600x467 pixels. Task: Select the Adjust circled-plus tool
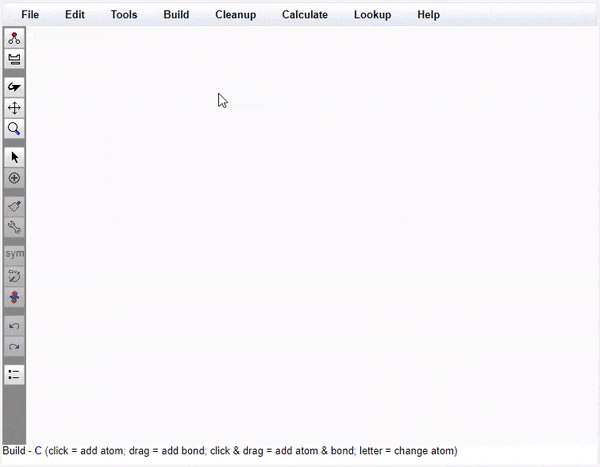pyautogui.click(x=14, y=178)
